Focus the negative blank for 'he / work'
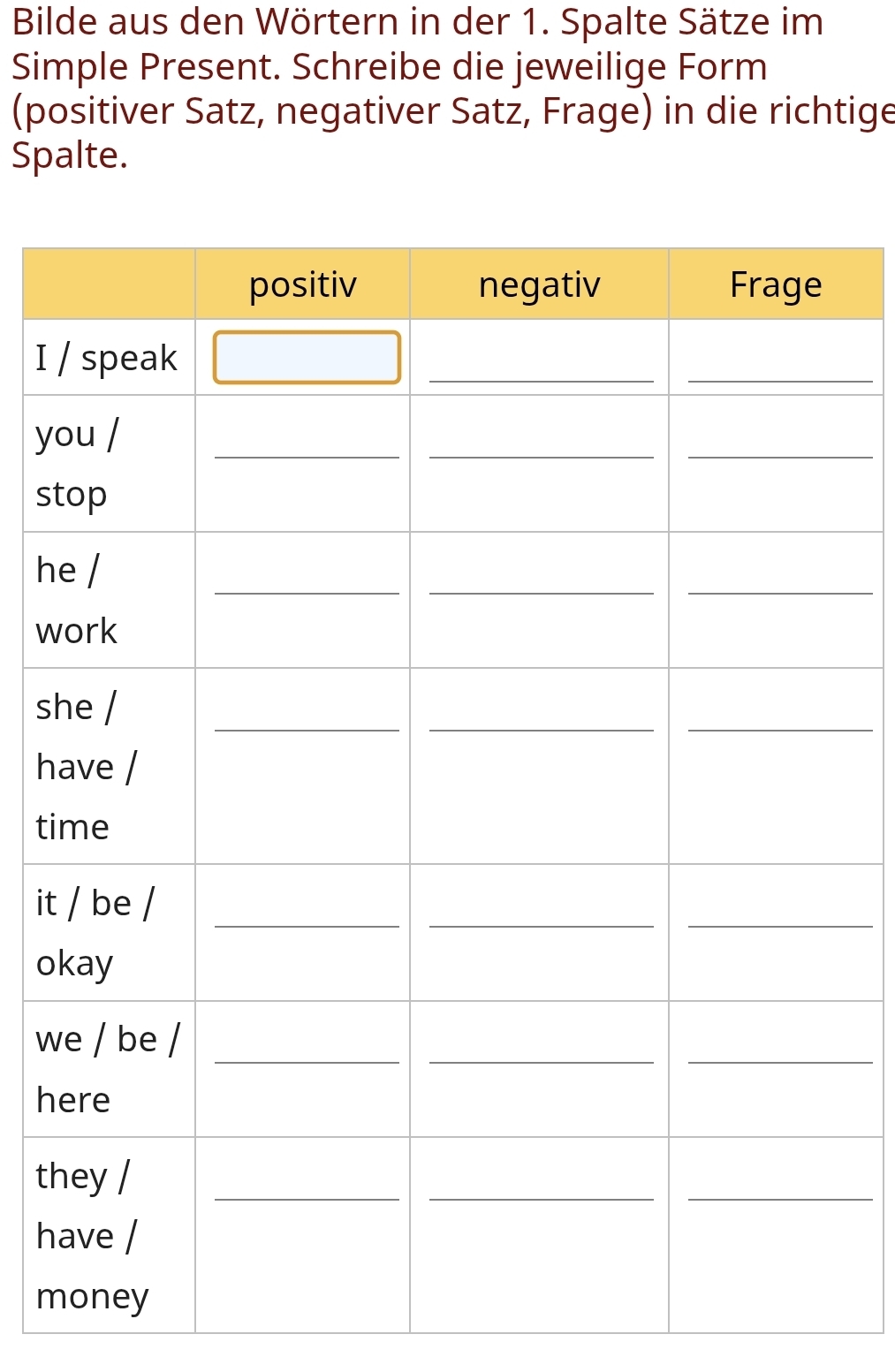895x1372 pixels. click(541, 570)
